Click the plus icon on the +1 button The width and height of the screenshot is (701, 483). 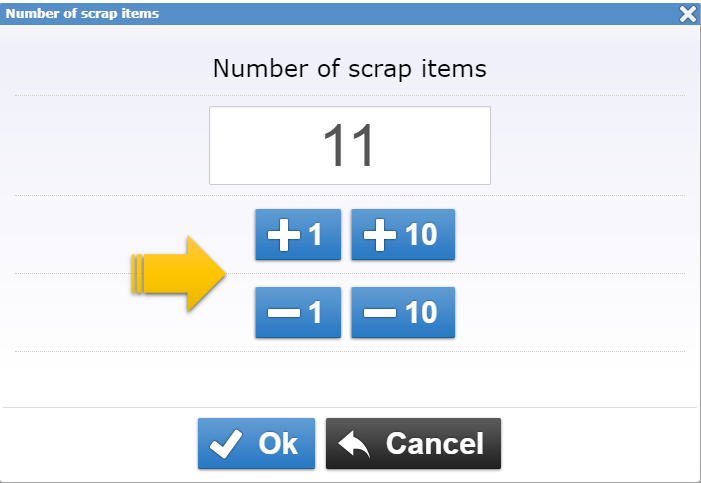pos(287,235)
